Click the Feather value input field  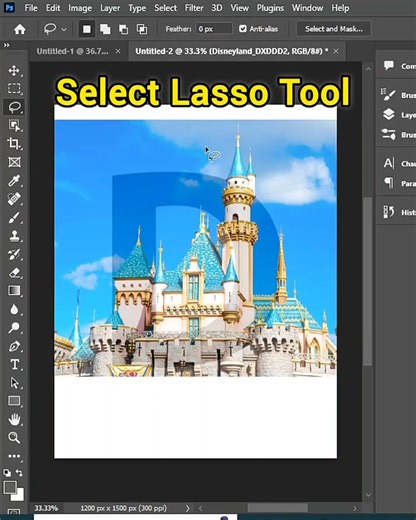click(x=214, y=29)
